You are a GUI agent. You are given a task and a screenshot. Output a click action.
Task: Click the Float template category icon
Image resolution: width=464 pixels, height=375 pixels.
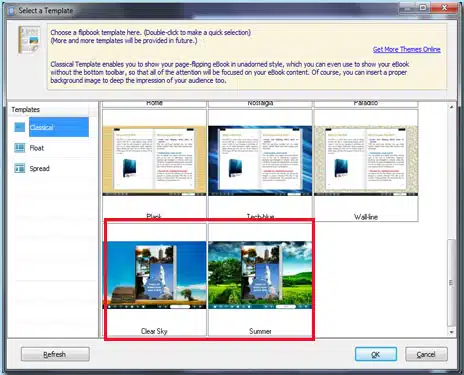[20, 148]
